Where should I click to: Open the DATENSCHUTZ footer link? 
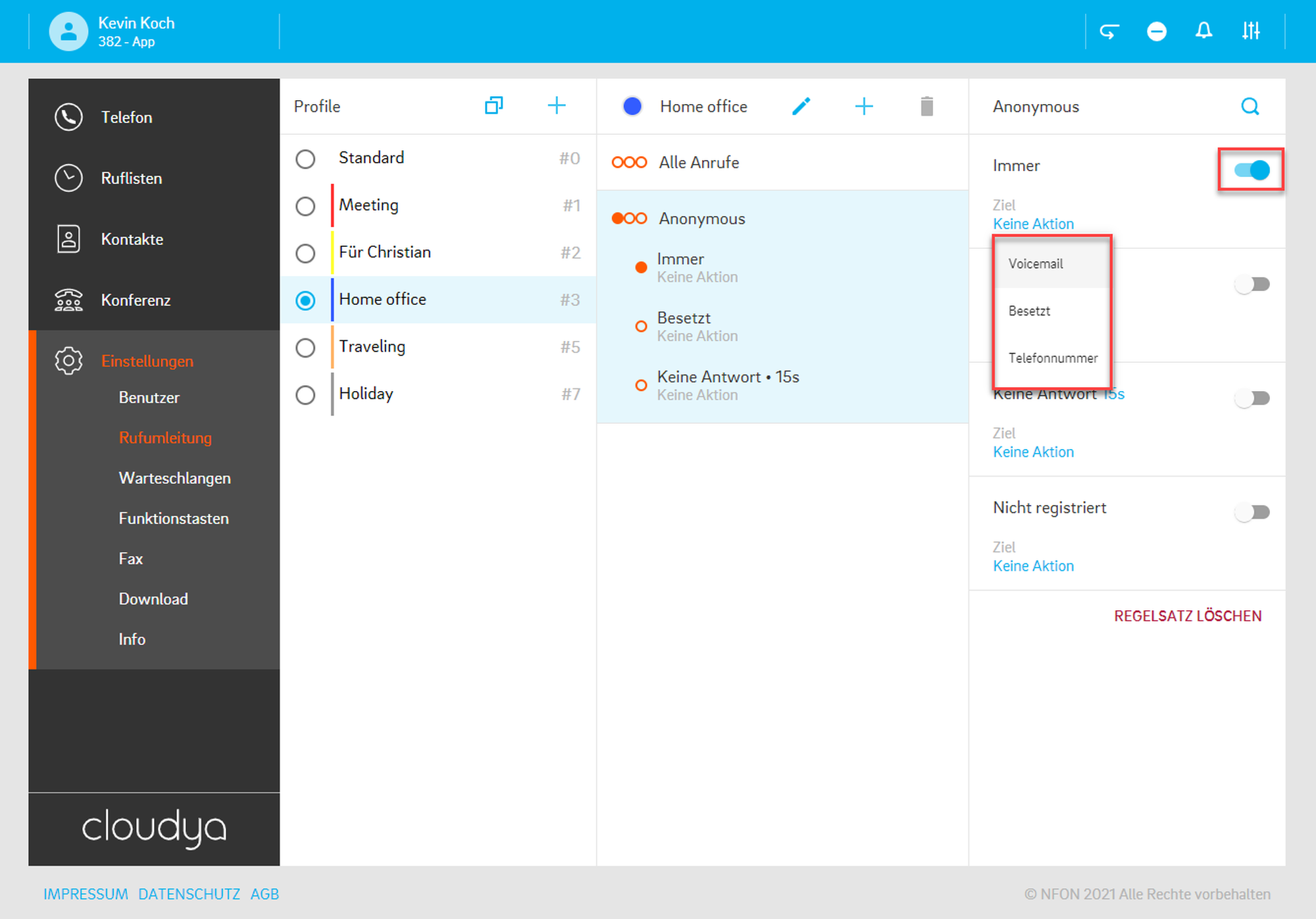(x=189, y=894)
